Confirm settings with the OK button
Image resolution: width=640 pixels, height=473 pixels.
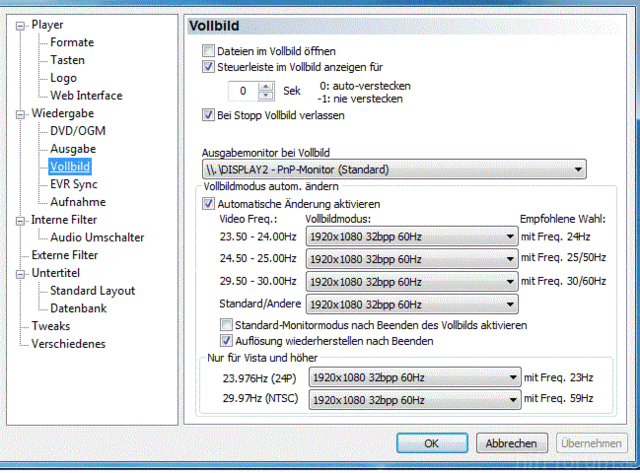[x=431, y=442]
